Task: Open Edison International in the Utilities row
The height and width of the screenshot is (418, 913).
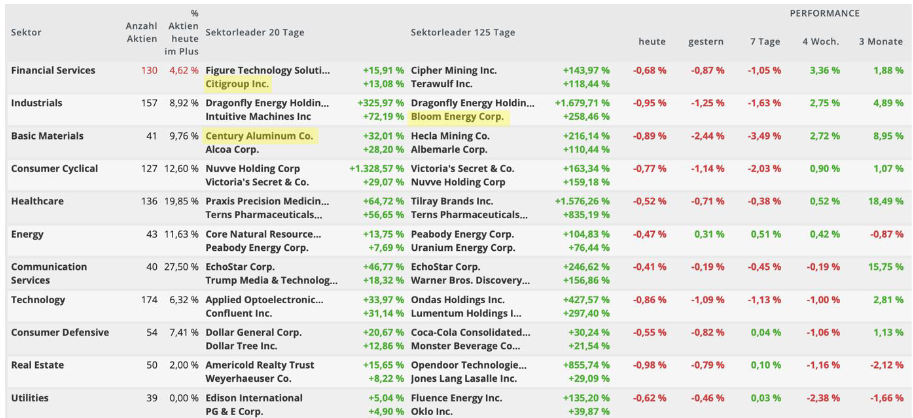Action: click(254, 398)
